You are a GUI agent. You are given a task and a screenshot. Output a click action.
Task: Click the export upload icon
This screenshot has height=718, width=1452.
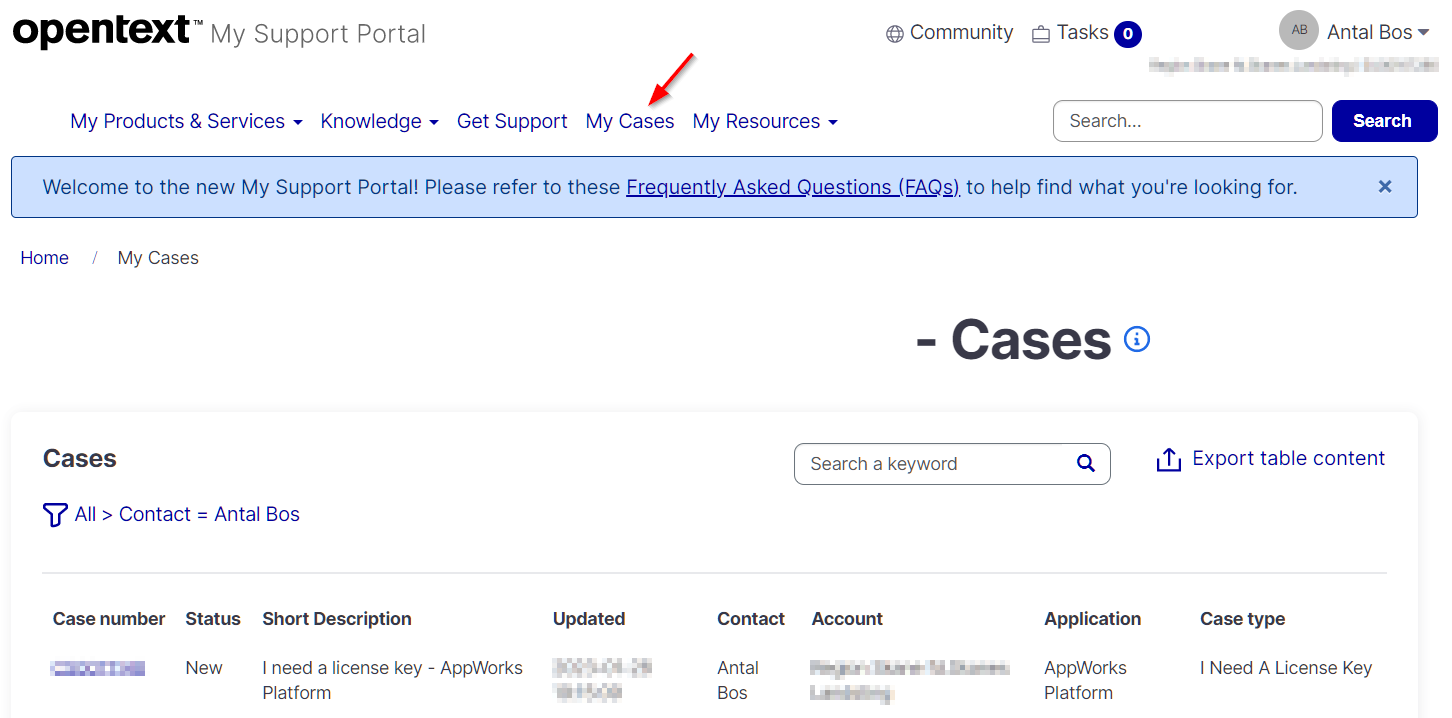pyautogui.click(x=1168, y=460)
